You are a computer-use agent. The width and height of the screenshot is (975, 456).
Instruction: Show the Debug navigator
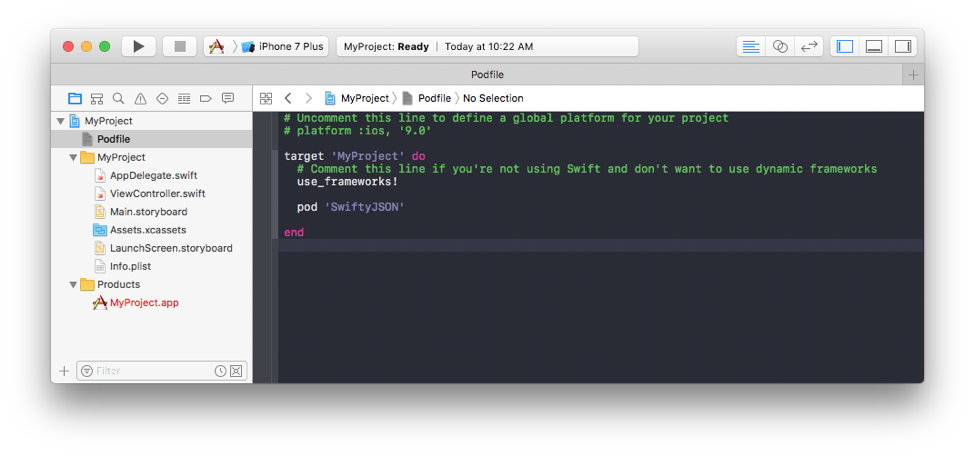coord(184,98)
